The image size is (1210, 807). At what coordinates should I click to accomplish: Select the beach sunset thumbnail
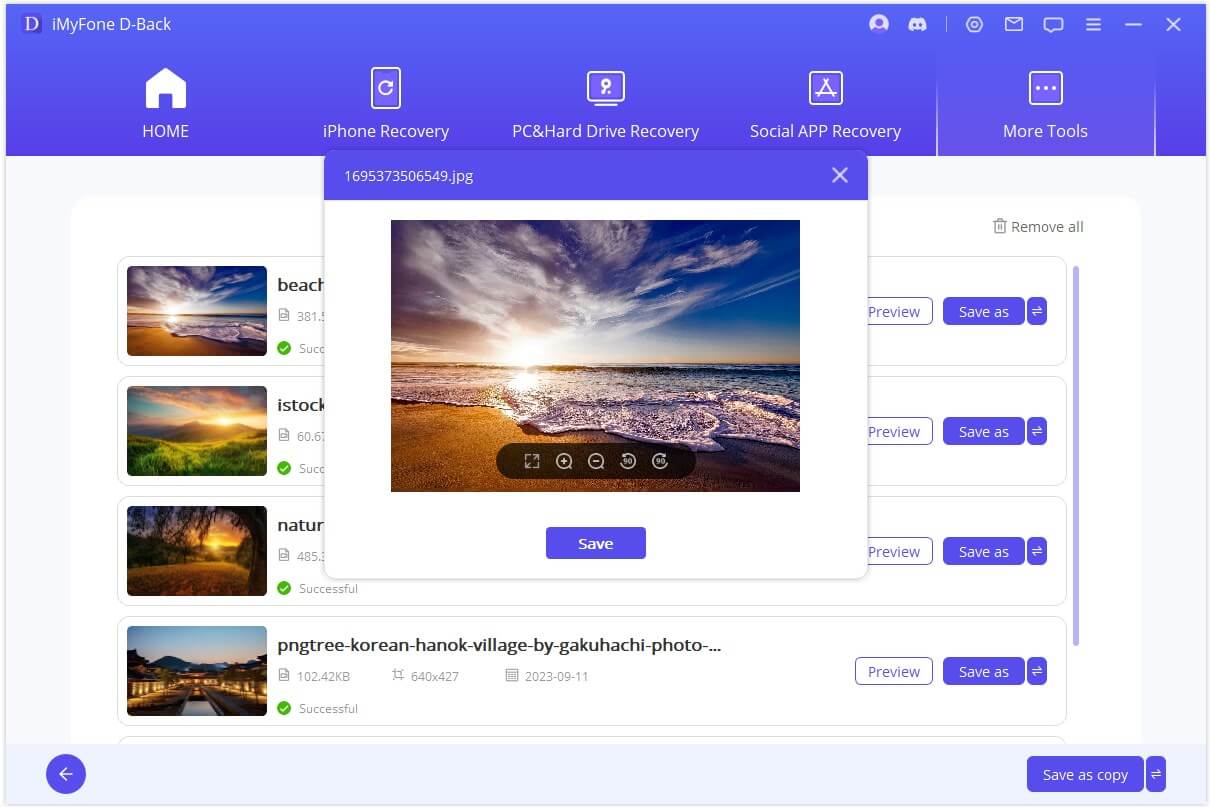click(x=197, y=311)
